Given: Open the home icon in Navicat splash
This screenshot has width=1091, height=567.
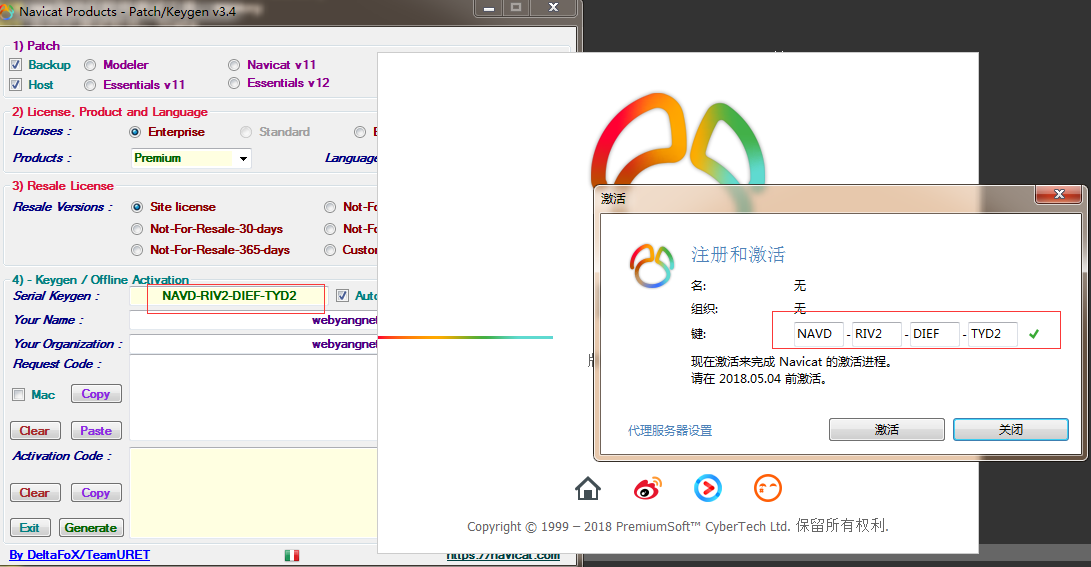Looking at the screenshot, I should tap(587, 488).
